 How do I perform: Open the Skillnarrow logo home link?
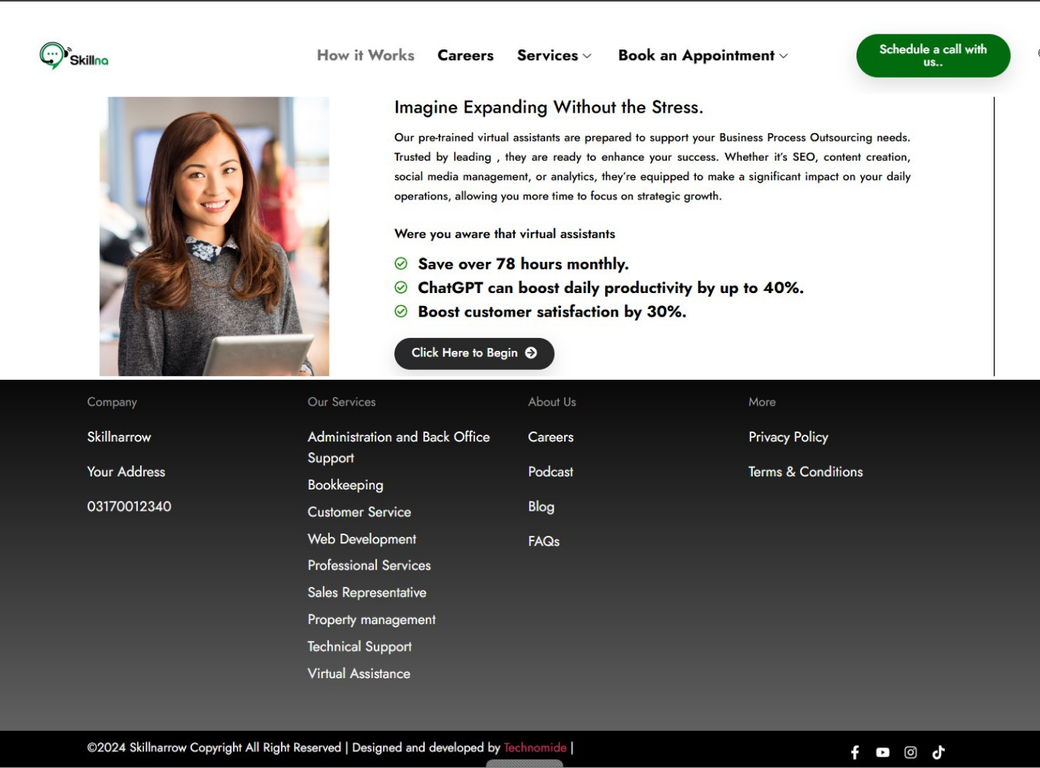(74, 56)
